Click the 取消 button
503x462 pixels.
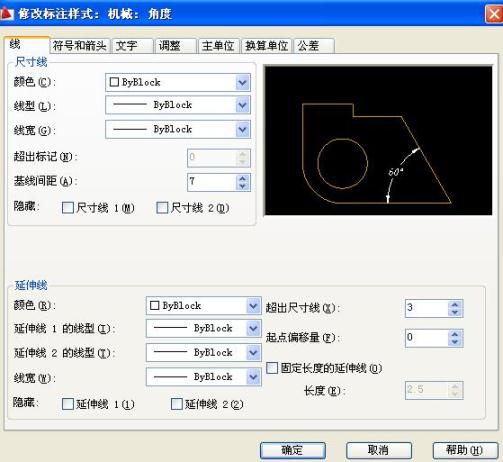(x=379, y=450)
